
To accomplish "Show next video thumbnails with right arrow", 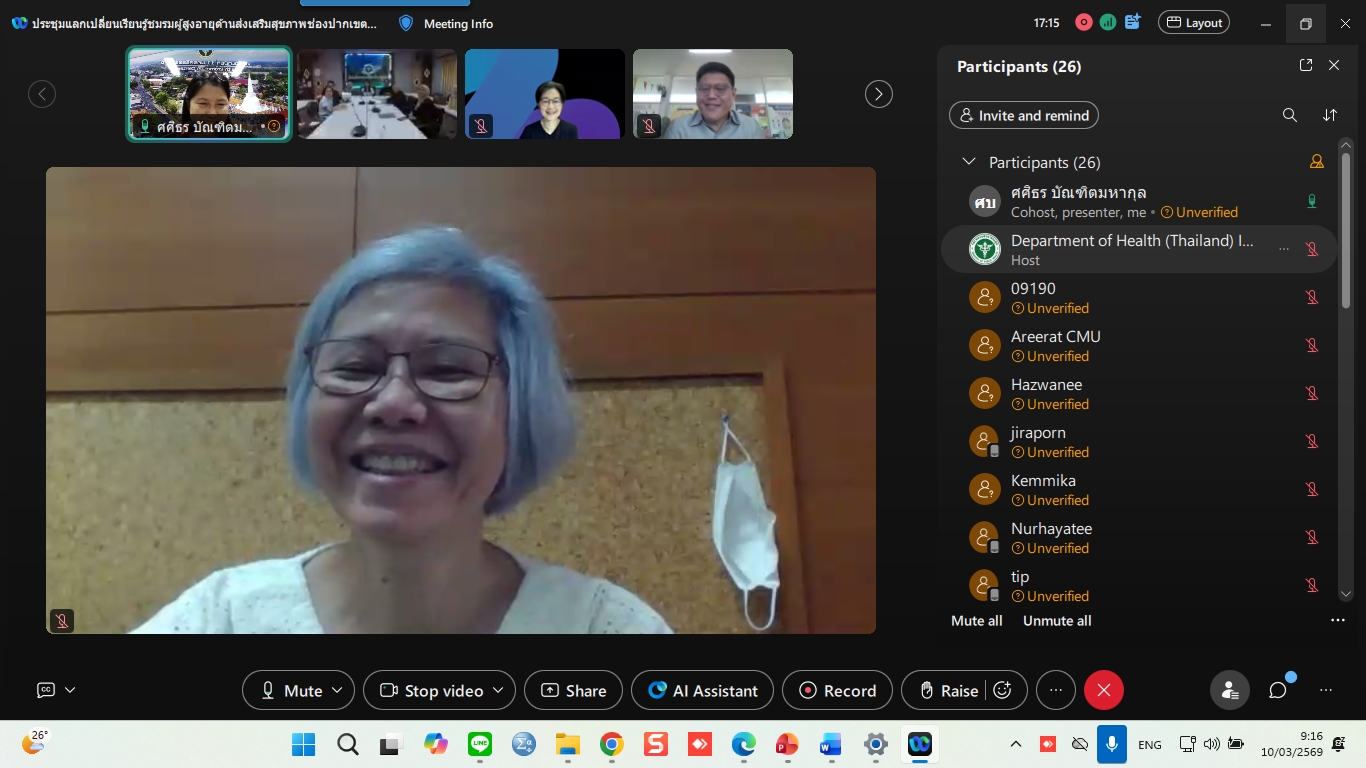I will click(878, 94).
